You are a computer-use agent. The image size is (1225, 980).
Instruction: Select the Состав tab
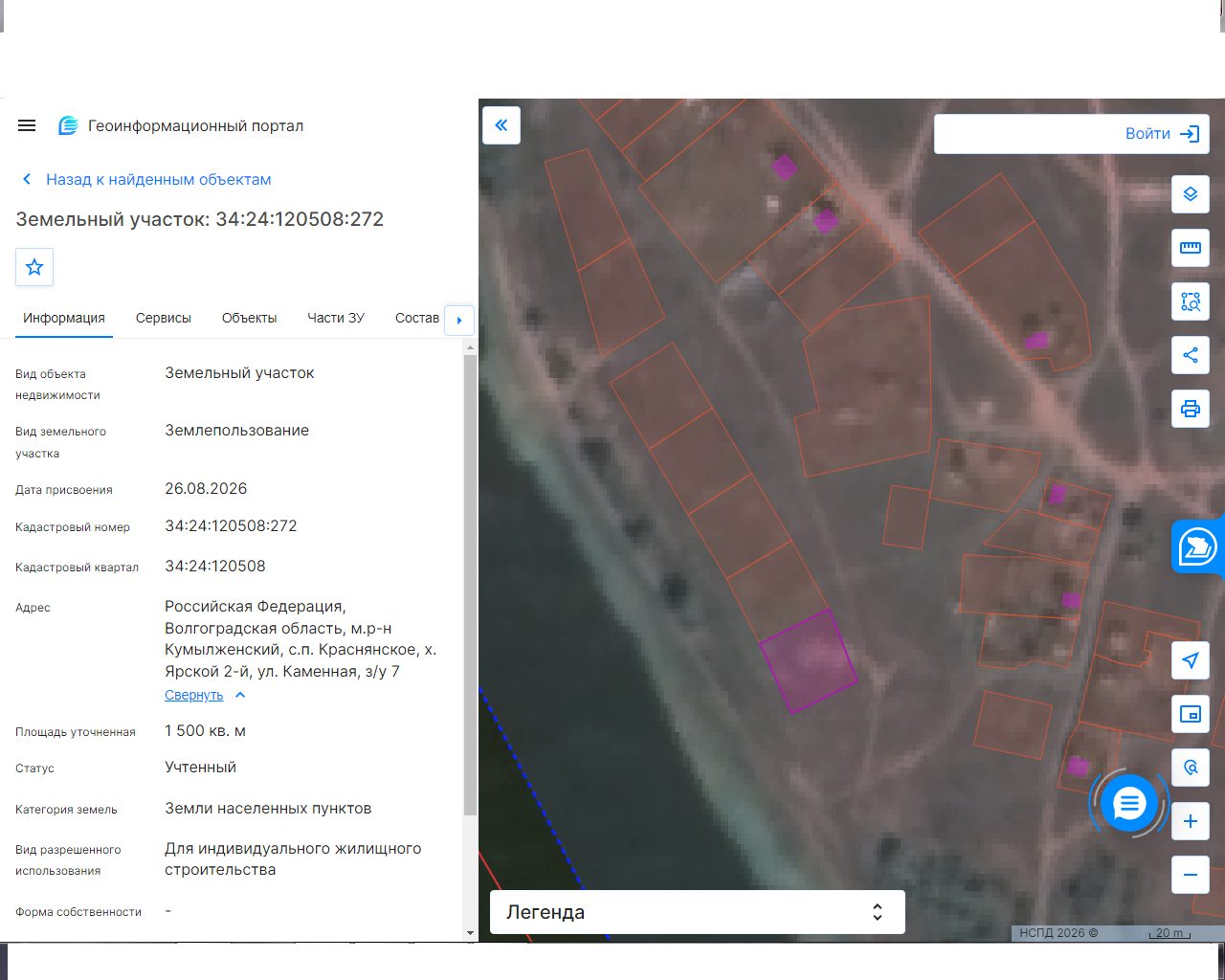click(417, 318)
